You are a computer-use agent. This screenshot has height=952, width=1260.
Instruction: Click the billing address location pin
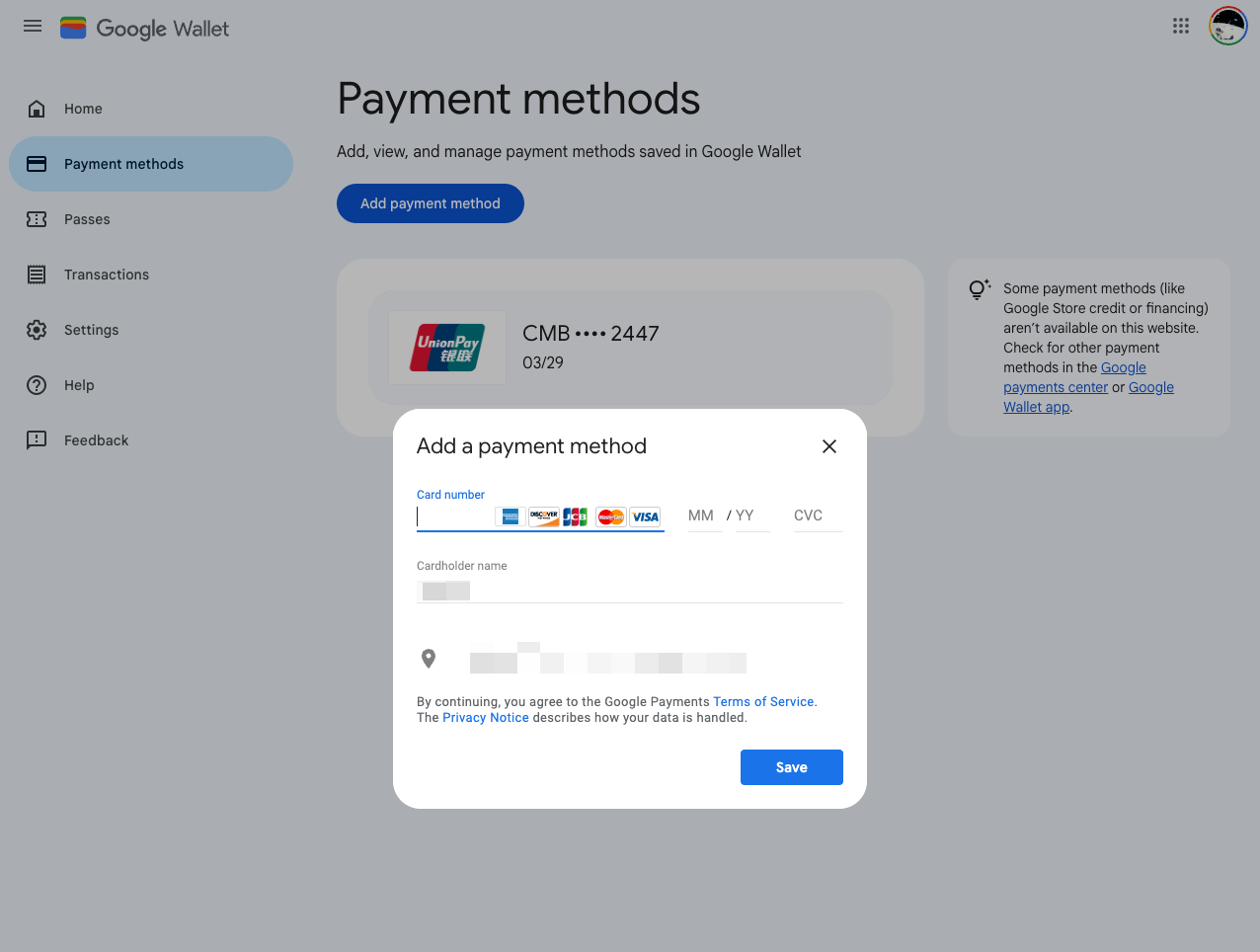point(429,659)
